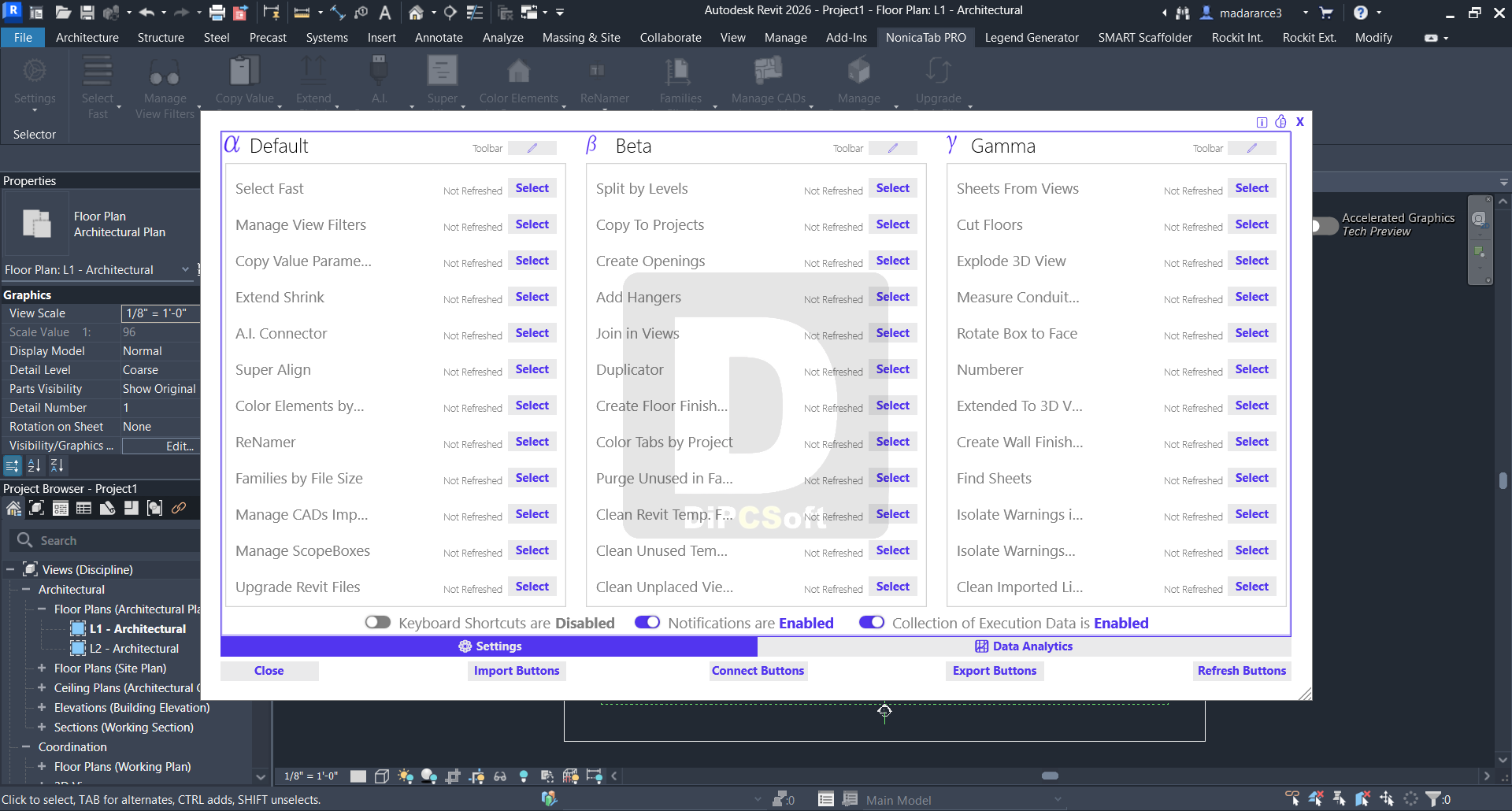1512x811 pixels.
Task: Click the Import Buttons button
Action: pyautogui.click(x=517, y=671)
